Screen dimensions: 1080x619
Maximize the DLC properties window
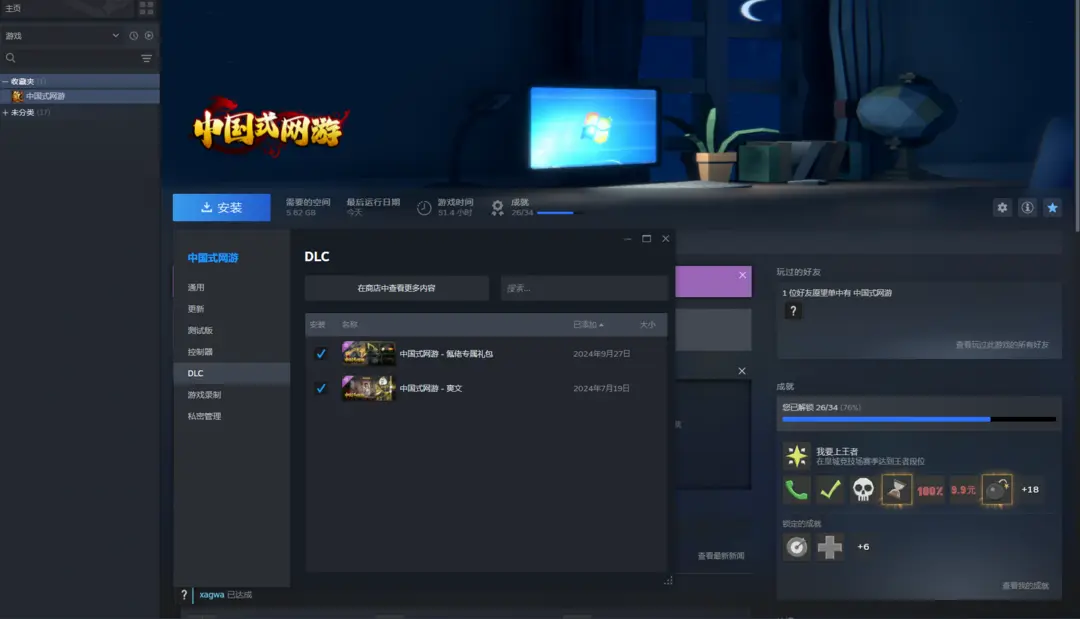646,238
